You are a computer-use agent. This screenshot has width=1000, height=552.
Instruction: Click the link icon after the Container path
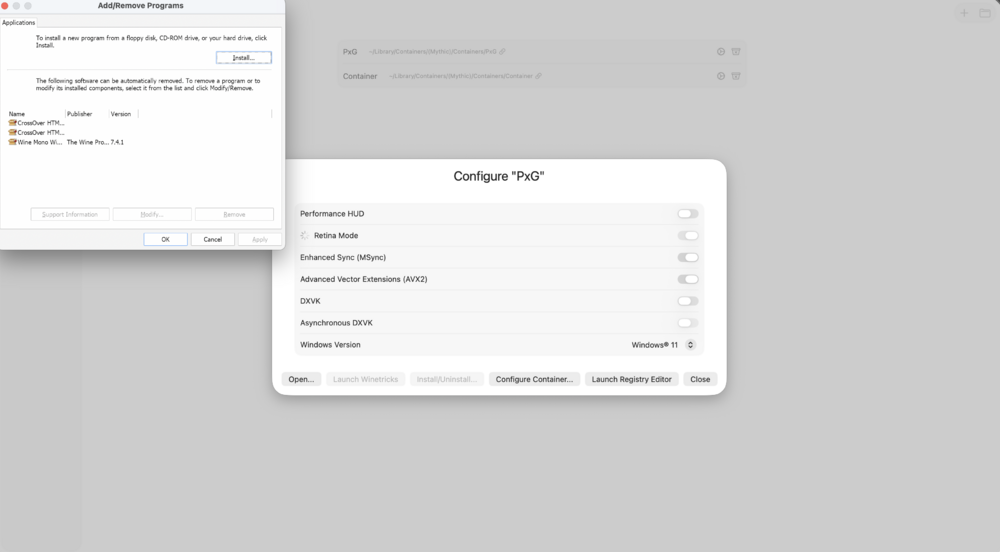click(x=538, y=76)
